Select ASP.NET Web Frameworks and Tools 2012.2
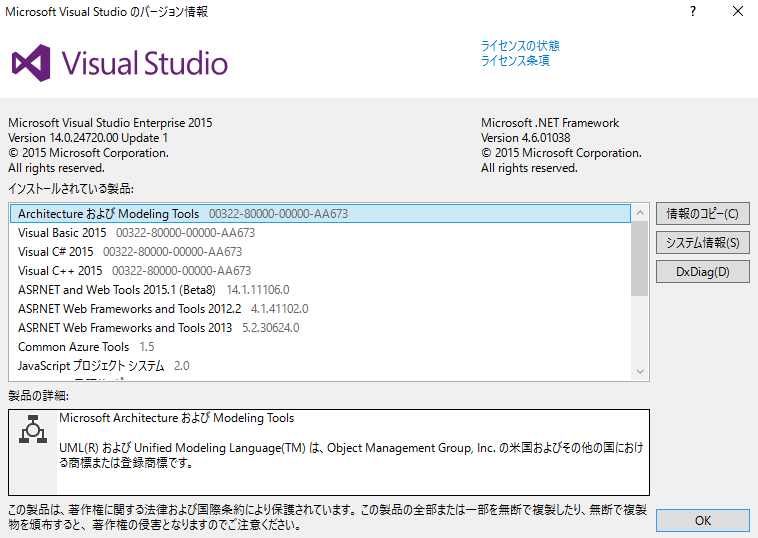Viewport: 758px width, 538px height. click(x=321, y=309)
